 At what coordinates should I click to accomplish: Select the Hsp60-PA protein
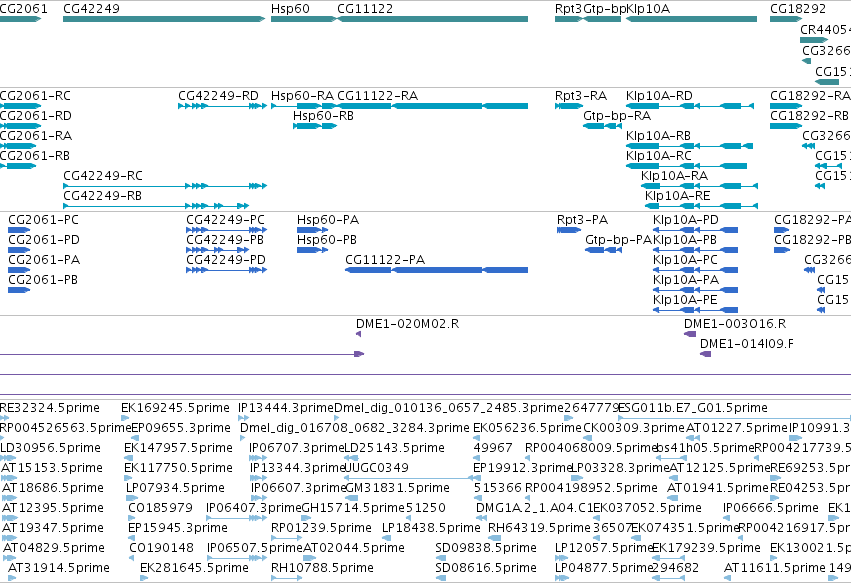coord(313,230)
